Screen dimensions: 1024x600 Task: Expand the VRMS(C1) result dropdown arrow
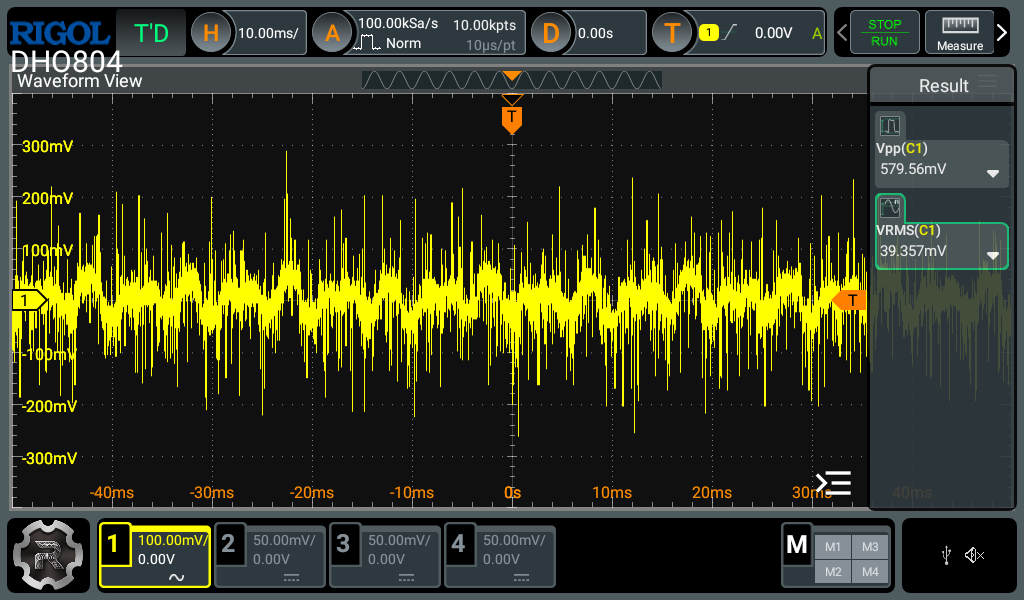992,255
